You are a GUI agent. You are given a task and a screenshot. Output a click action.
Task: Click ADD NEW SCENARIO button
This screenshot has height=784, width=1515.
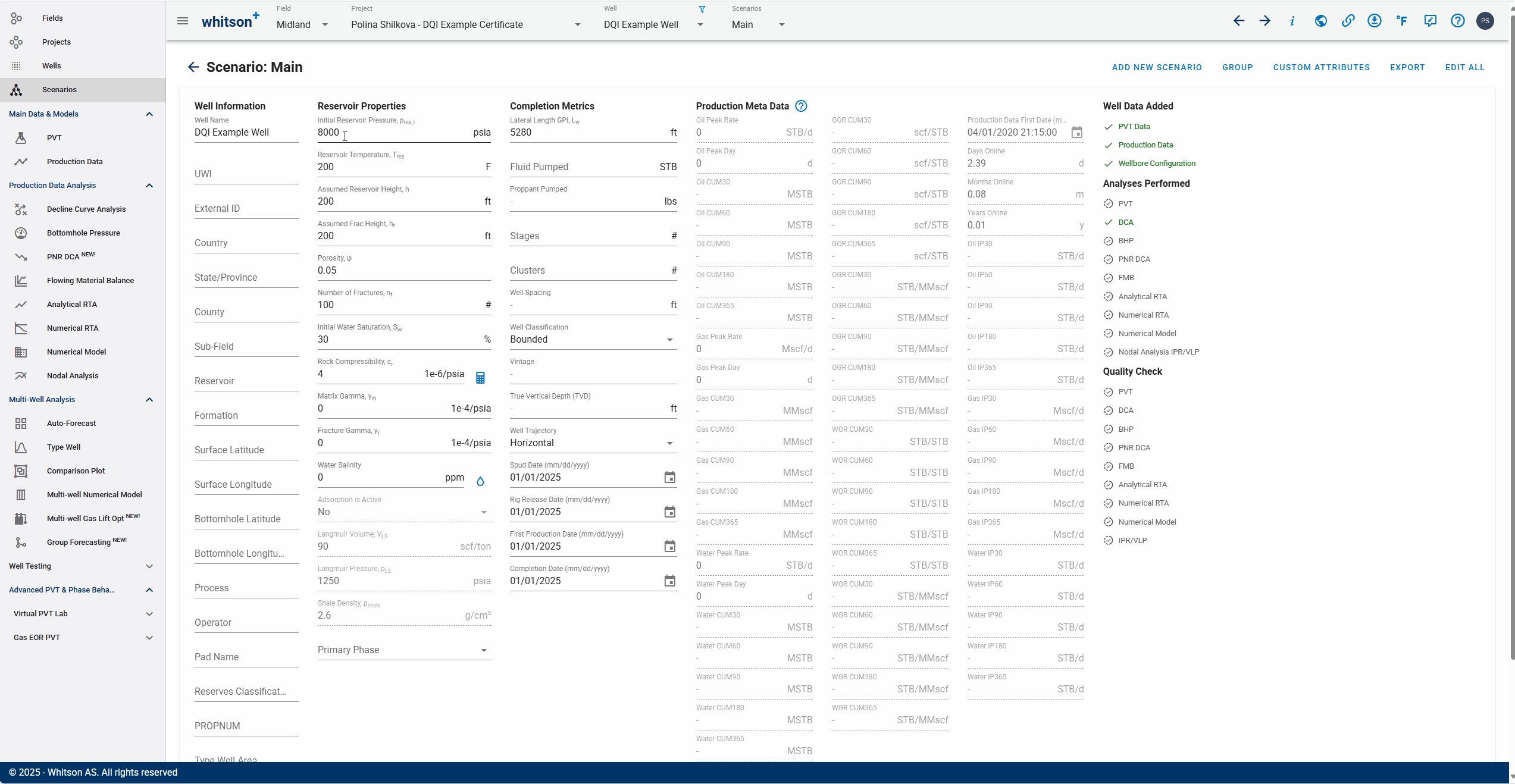(1157, 67)
